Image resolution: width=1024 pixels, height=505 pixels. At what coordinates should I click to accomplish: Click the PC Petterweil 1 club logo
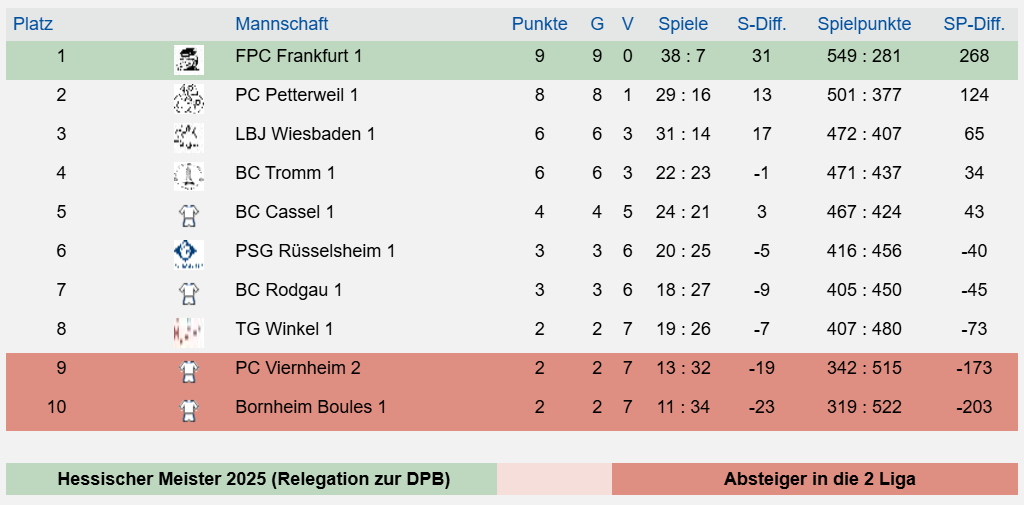[188, 97]
